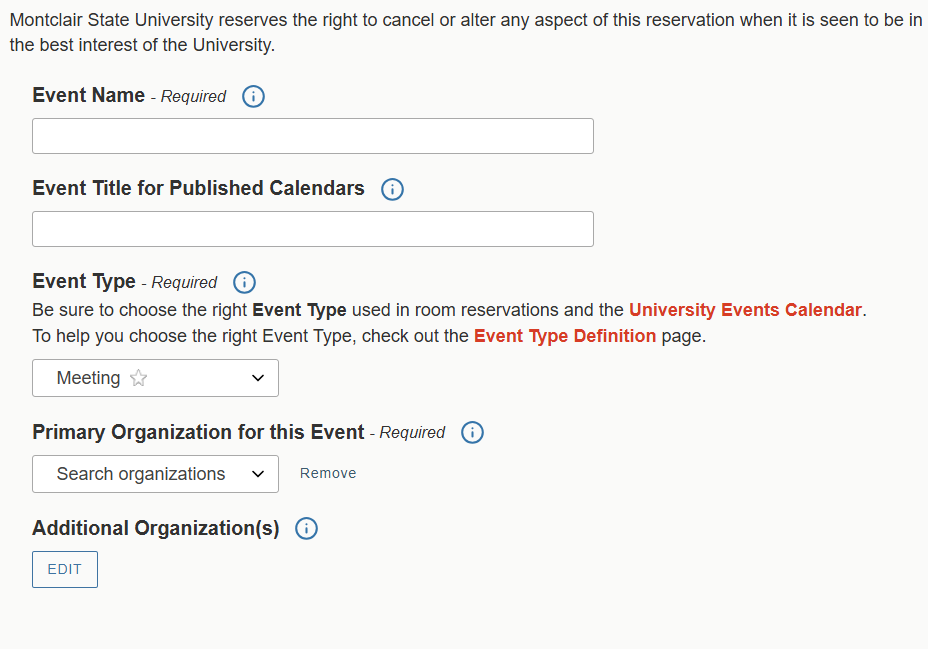The image size is (928, 649).
Task: Click the chevron arrow in Search organizations box
Action: click(x=258, y=474)
